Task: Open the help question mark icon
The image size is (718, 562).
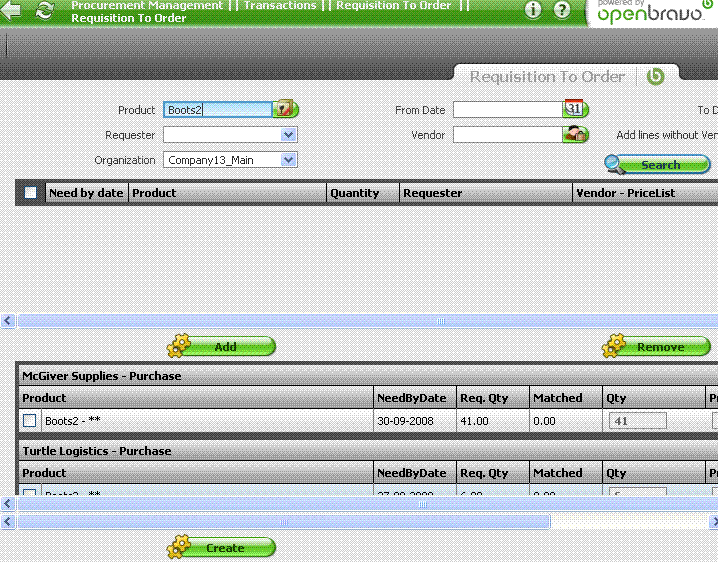Action: pyautogui.click(x=562, y=11)
